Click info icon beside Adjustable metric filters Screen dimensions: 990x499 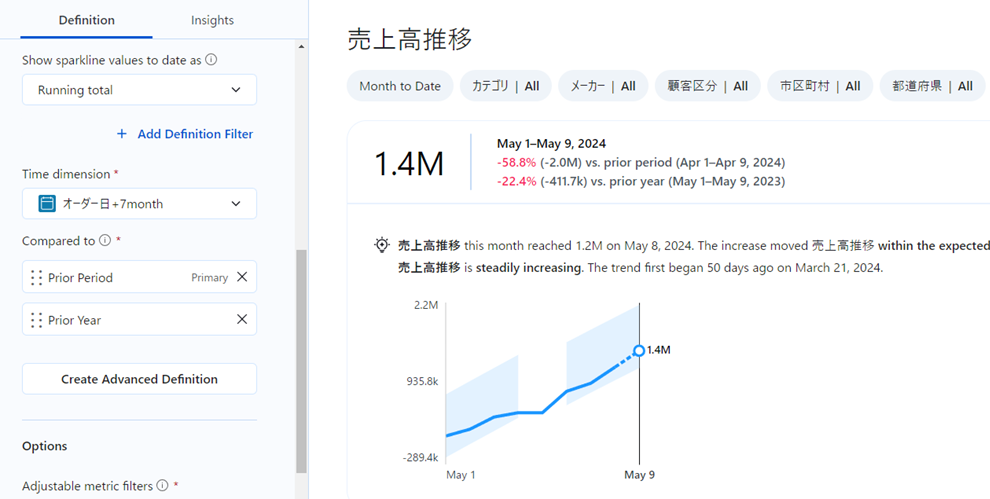click(x=162, y=486)
